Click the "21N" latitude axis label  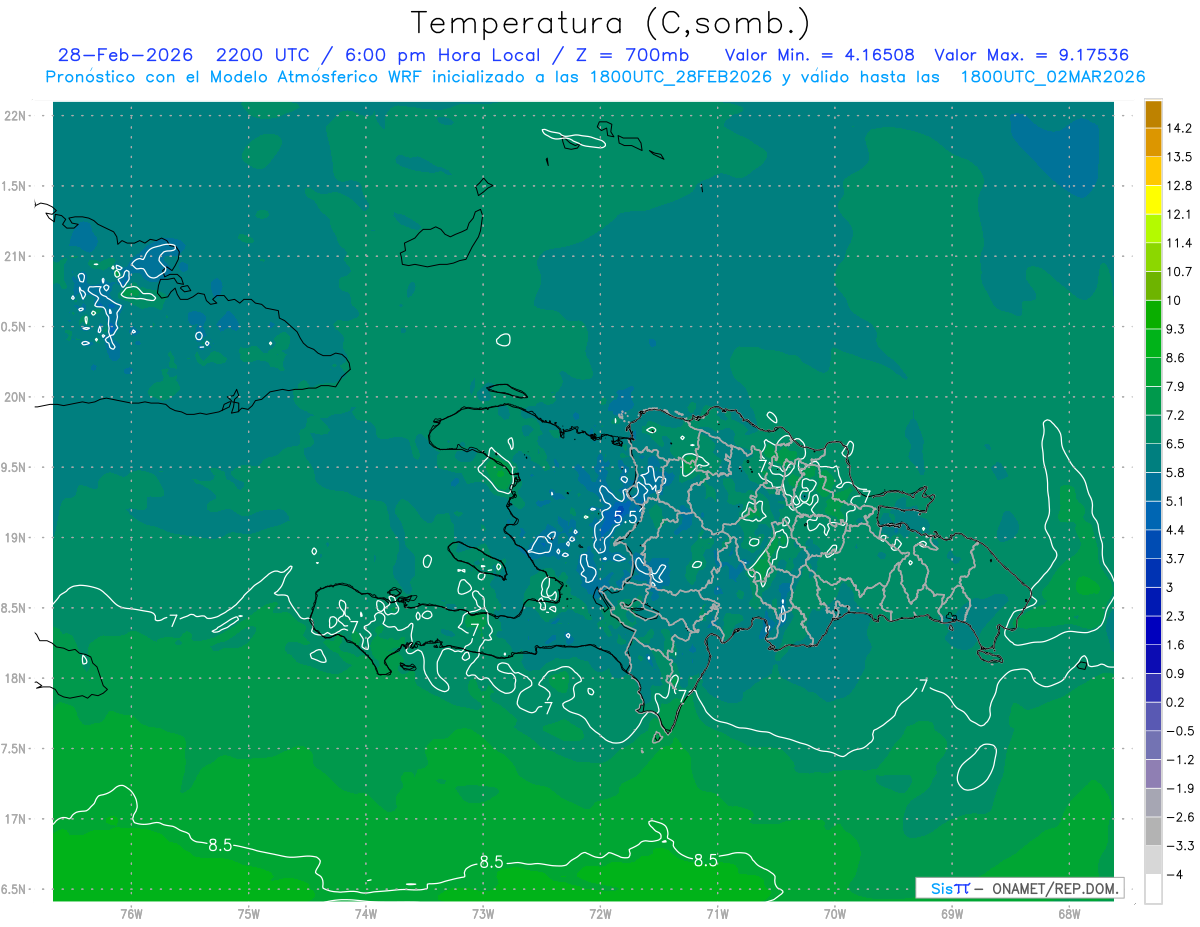[17, 256]
